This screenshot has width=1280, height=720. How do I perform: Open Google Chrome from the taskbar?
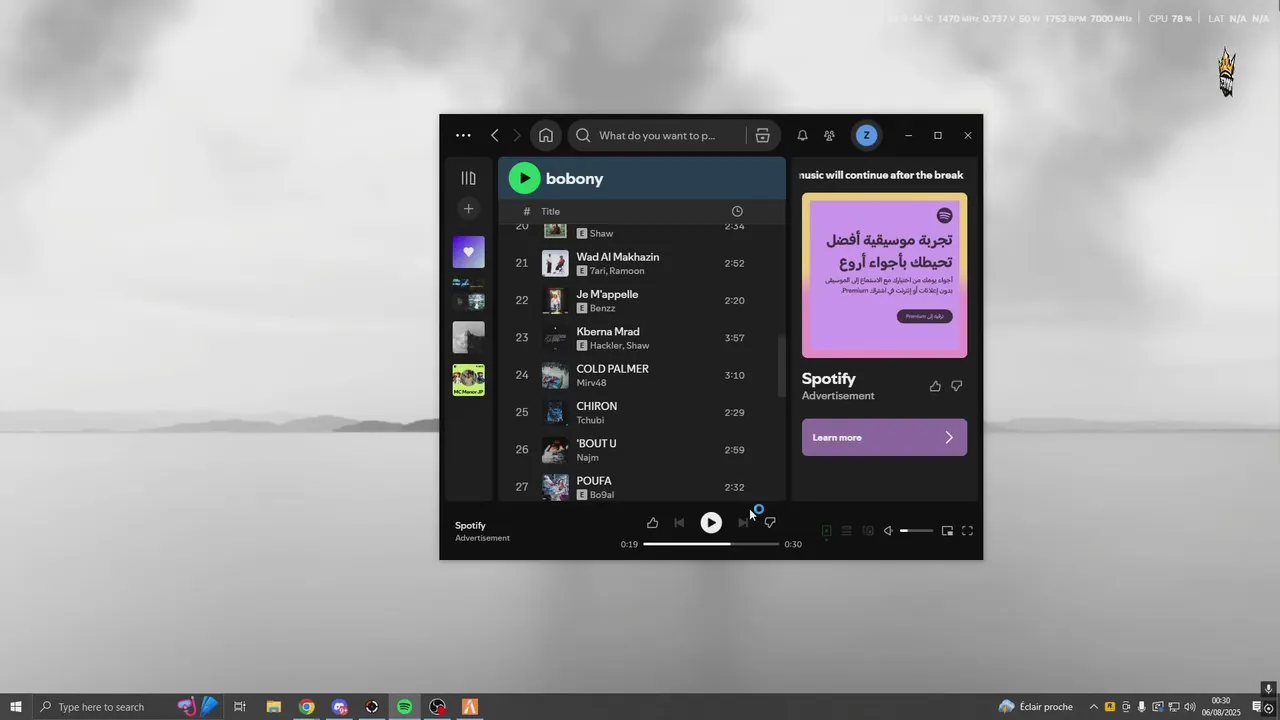click(306, 707)
